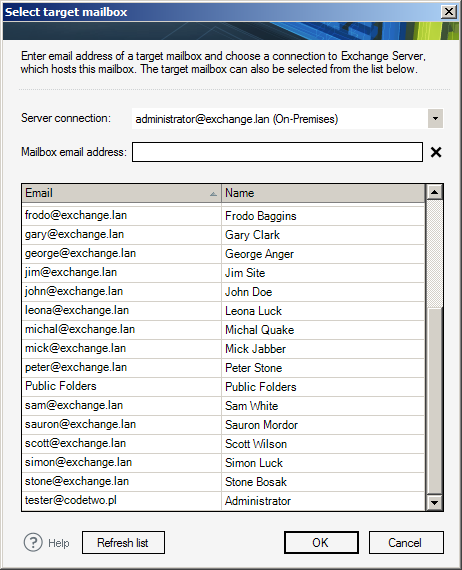The width and height of the screenshot is (462, 570).
Task: Click the name Simon Luck
Action: (x=254, y=463)
